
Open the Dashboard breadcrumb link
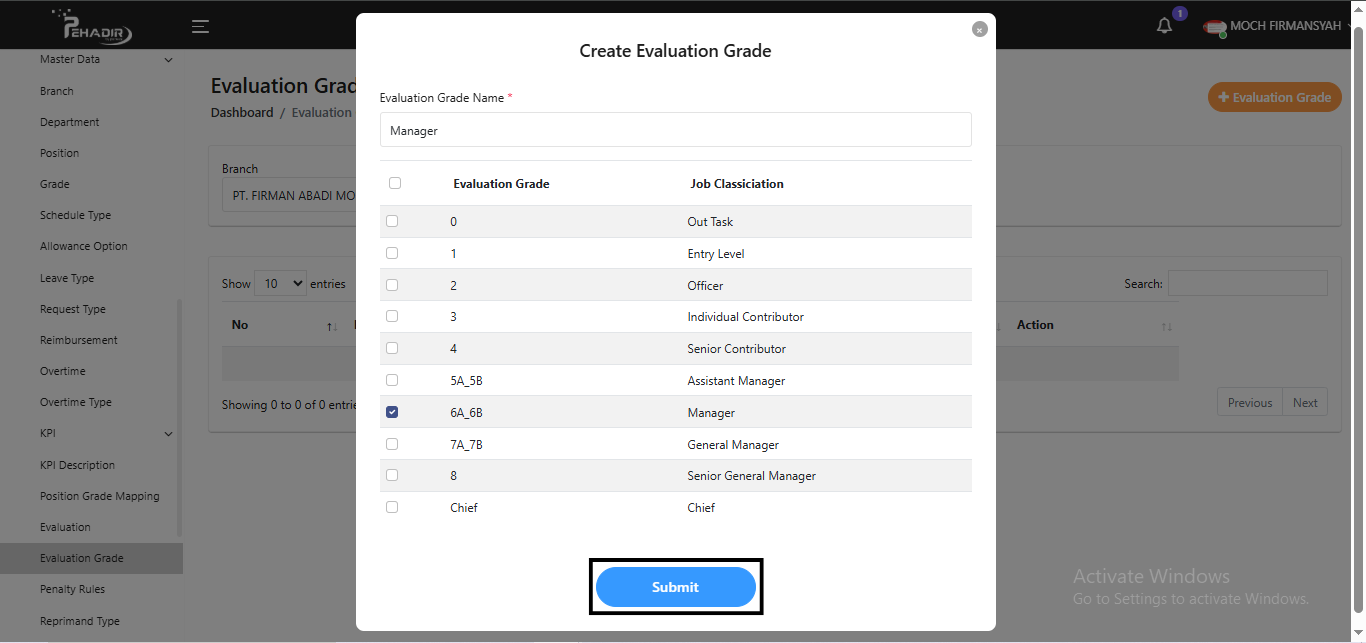242,111
